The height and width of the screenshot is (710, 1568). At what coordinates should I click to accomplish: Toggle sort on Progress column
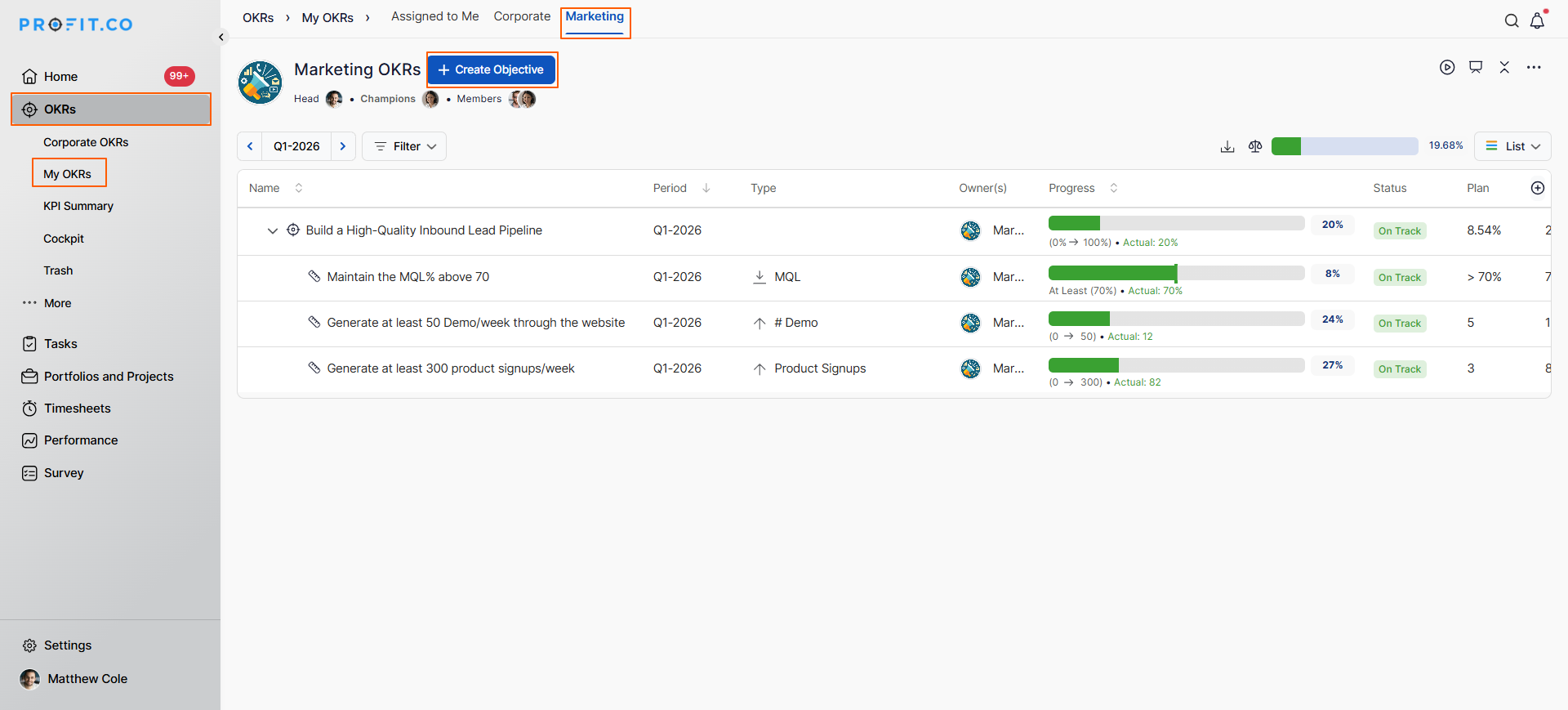1113,188
